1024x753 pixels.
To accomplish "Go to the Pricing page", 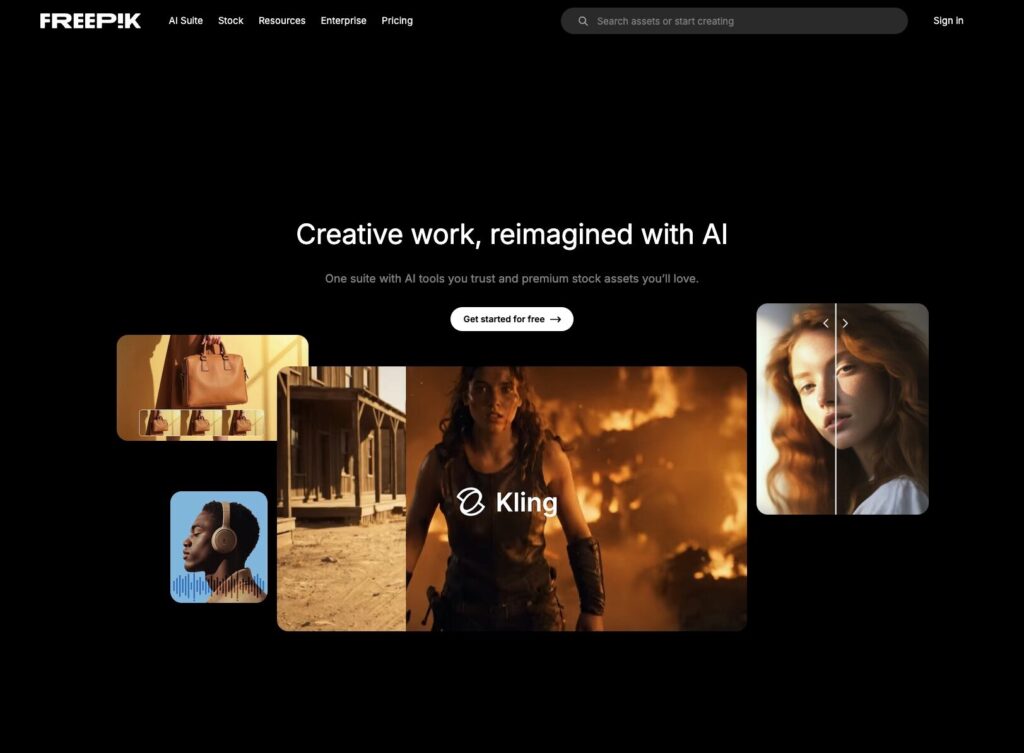I will click(397, 21).
